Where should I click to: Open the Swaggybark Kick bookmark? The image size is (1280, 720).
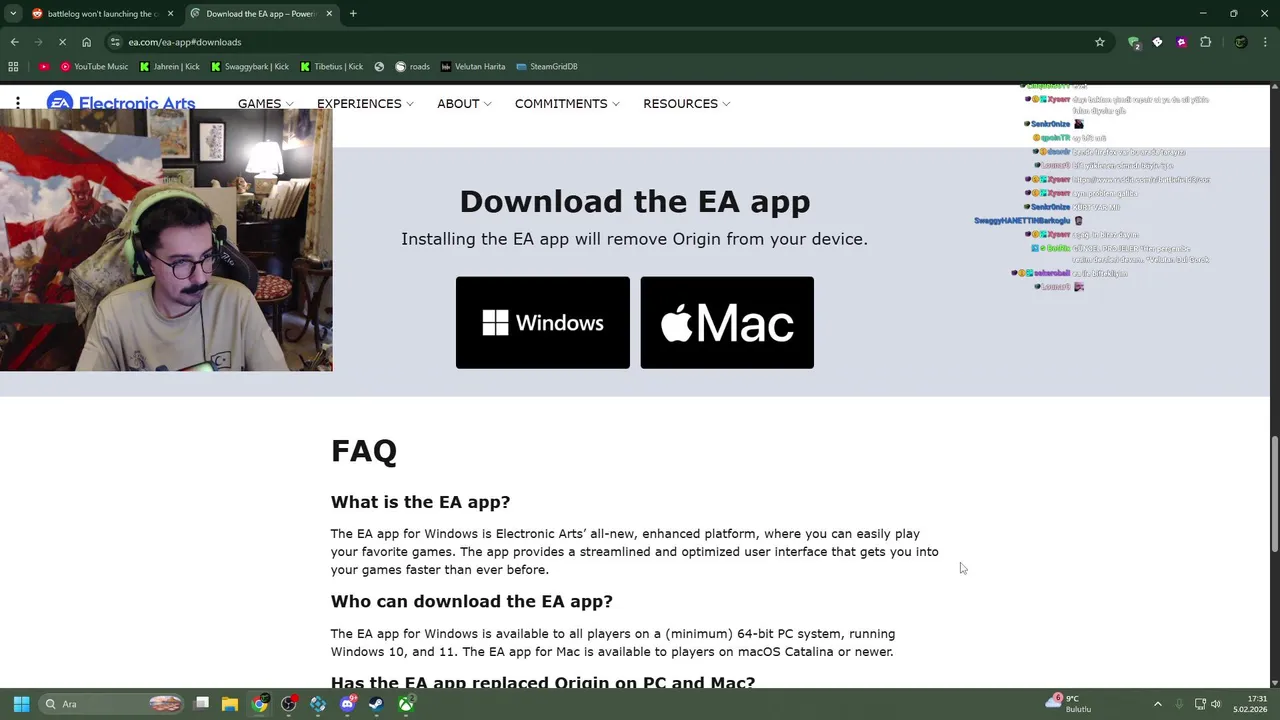point(250,67)
